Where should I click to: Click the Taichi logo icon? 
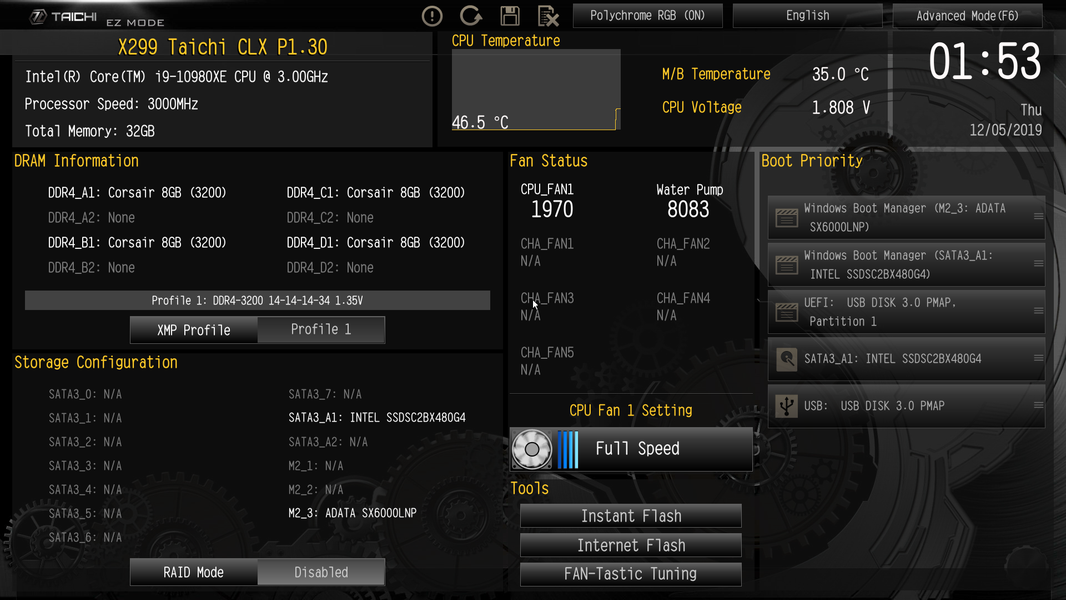click(38, 16)
